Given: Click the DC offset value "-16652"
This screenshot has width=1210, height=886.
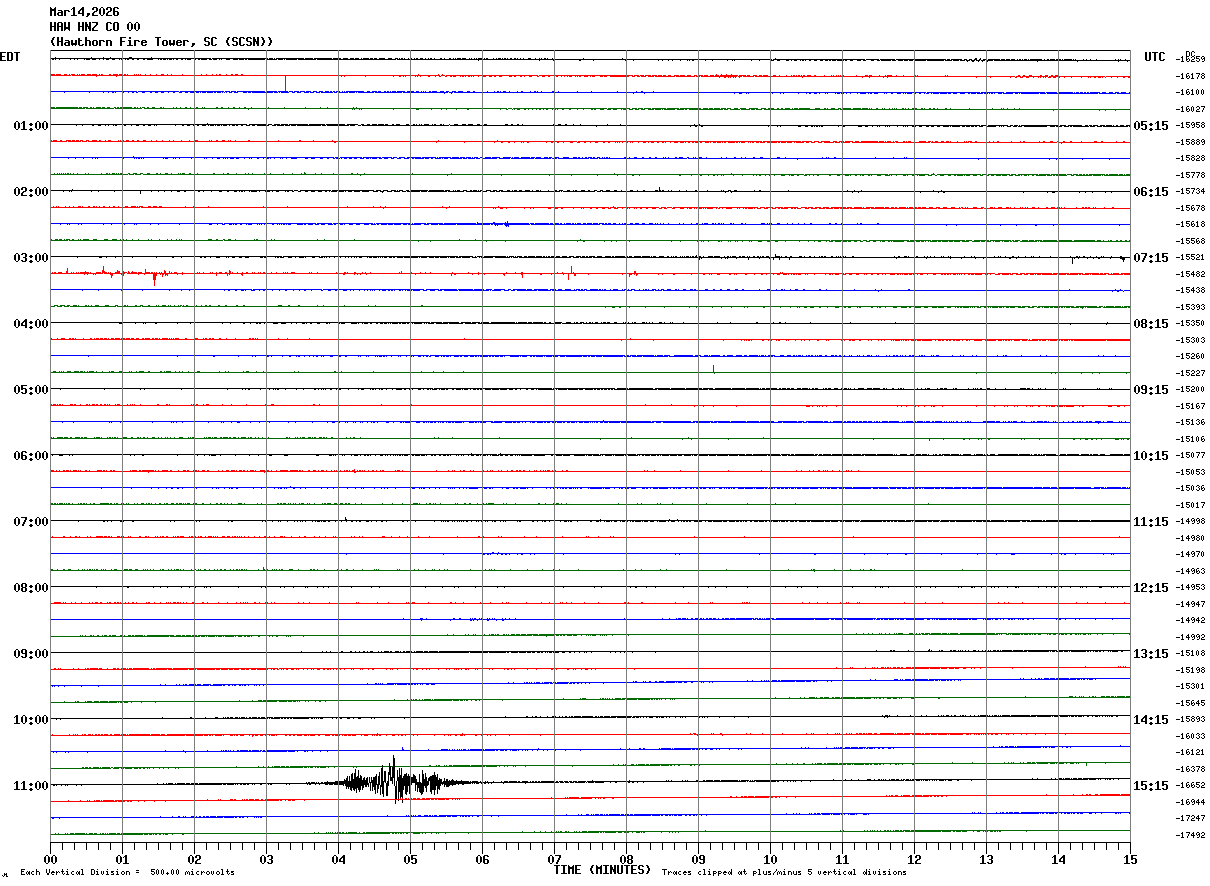Looking at the screenshot, I should pyautogui.click(x=1190, y=786).
